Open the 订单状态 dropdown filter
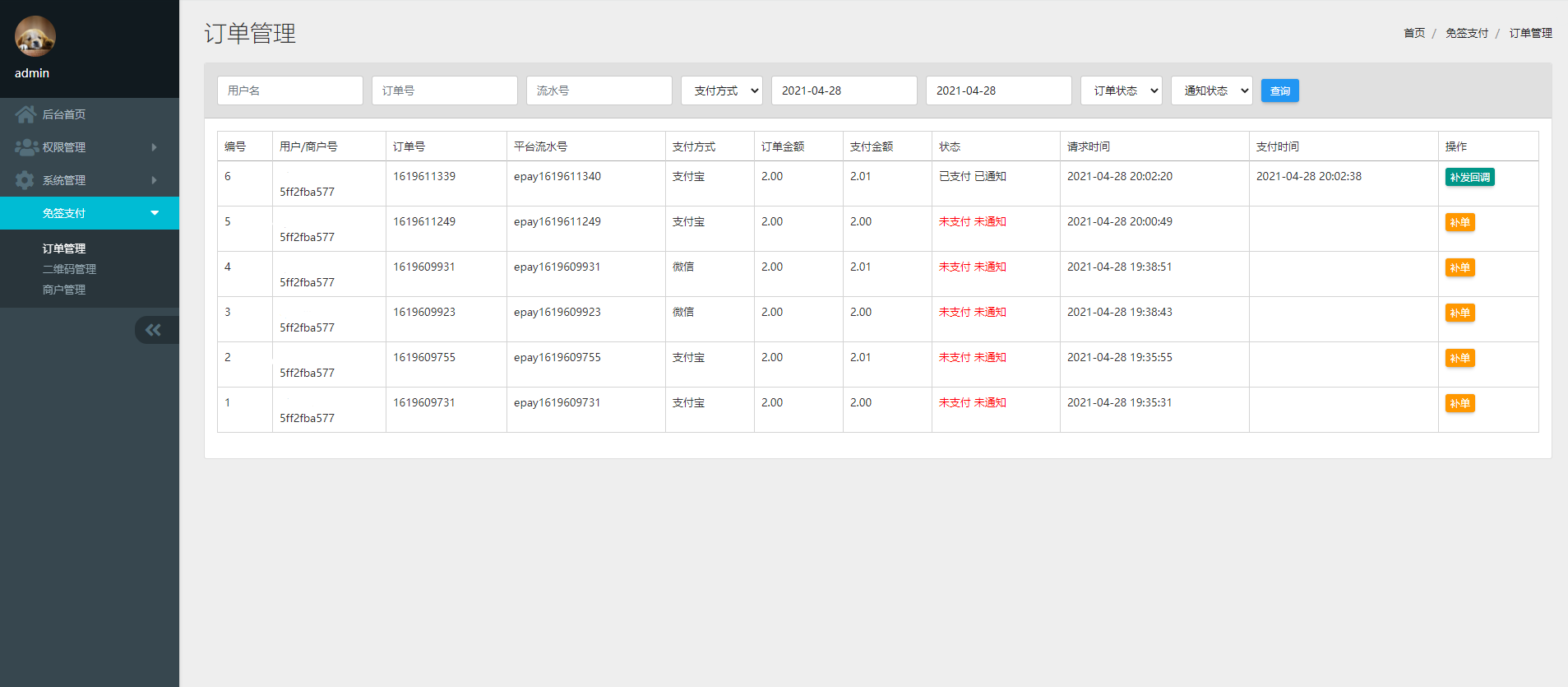Screen dimensions: 1568x687 click(x=1122, y=91)
